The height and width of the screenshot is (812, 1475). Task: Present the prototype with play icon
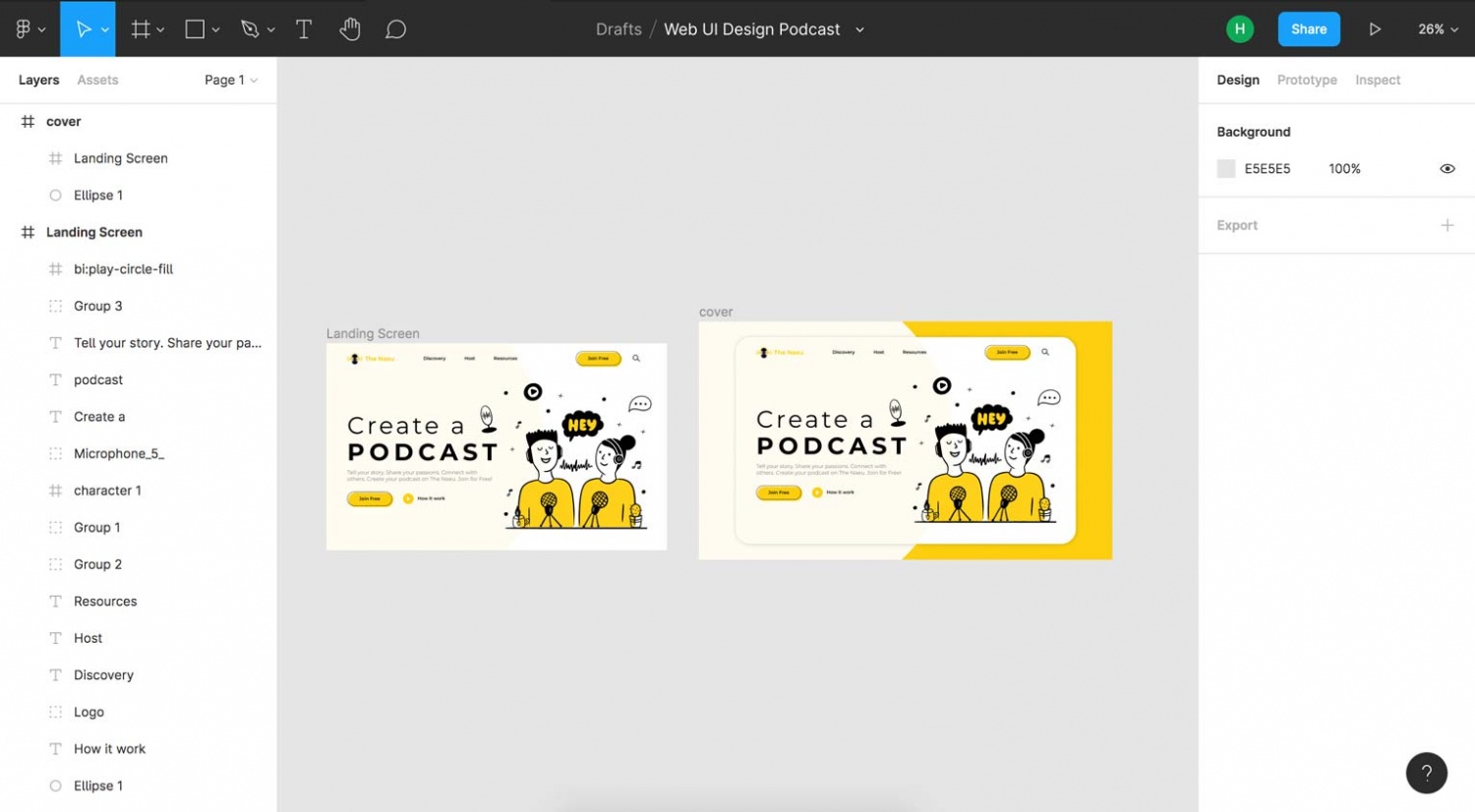[1375, 29]
